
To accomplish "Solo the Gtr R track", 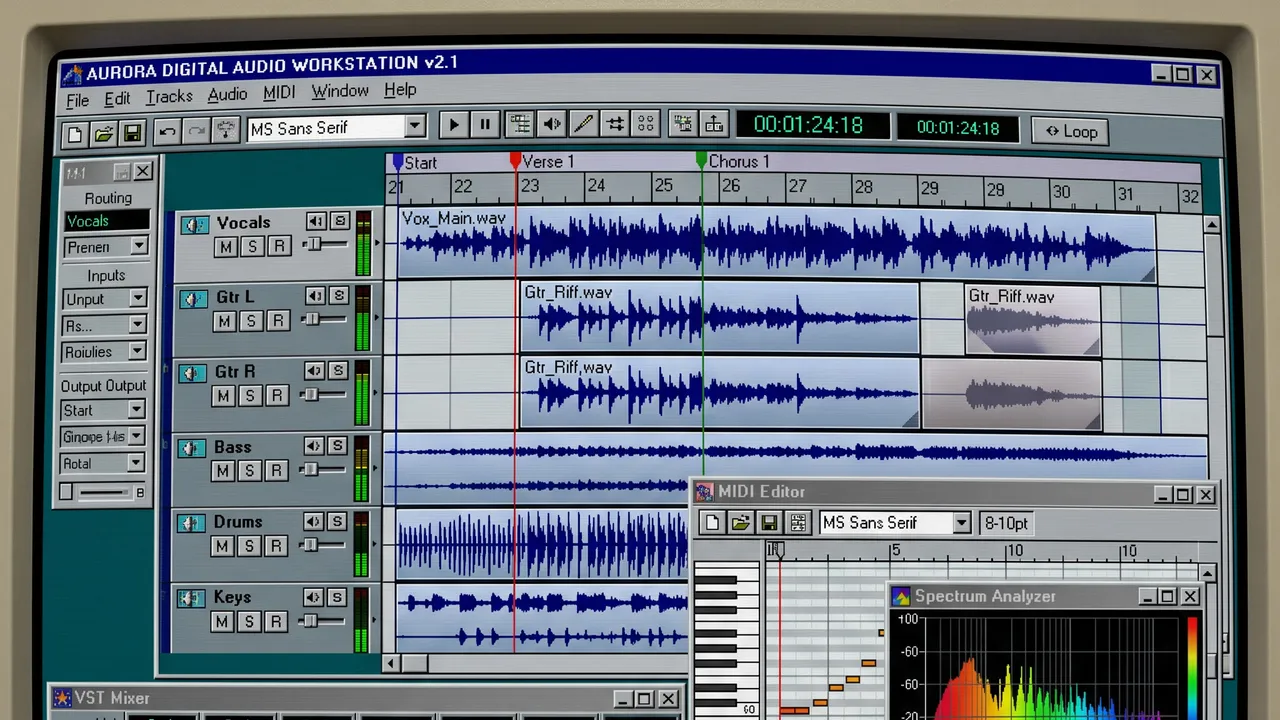I will pos(251,396).
